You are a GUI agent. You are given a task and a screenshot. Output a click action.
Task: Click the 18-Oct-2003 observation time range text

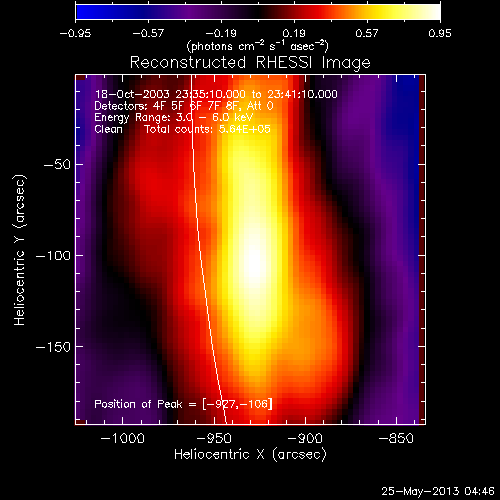click(216, 94)
